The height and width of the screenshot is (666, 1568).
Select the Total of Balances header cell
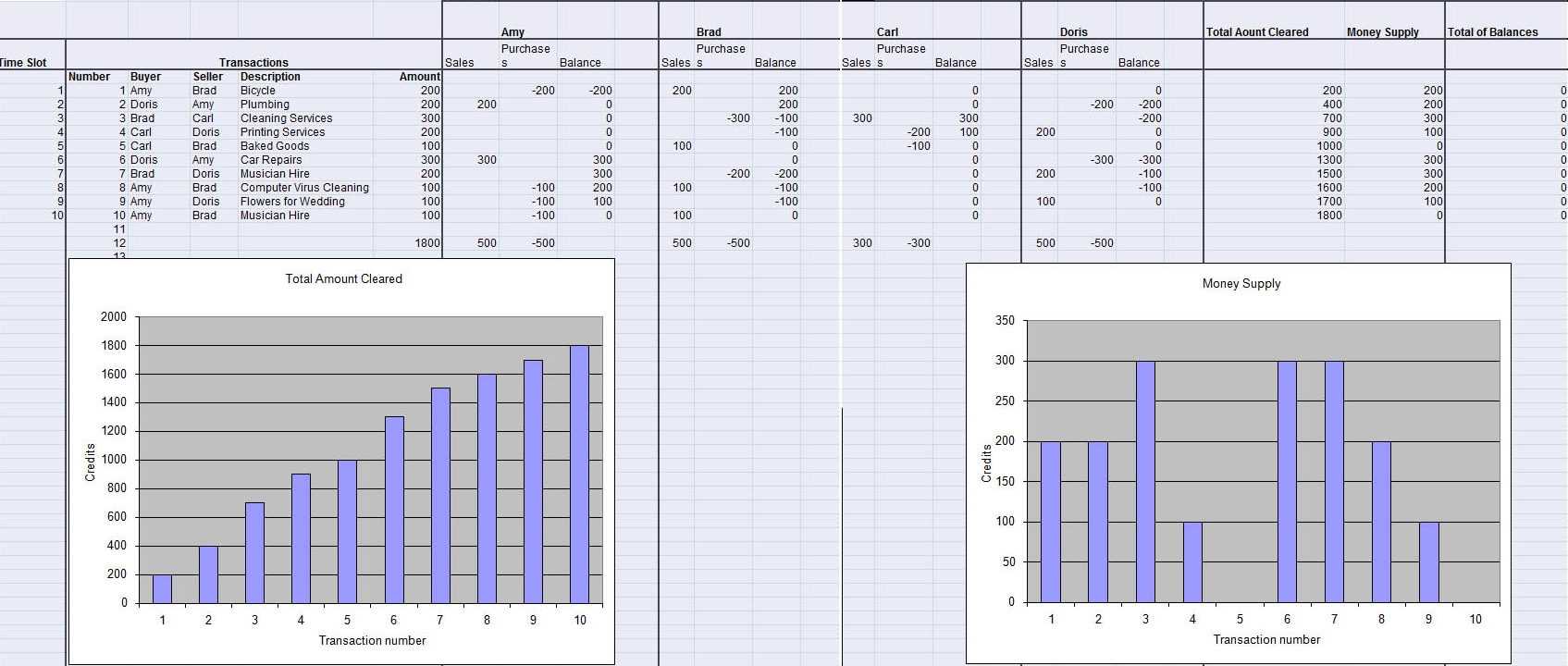tap(1492, 32)
